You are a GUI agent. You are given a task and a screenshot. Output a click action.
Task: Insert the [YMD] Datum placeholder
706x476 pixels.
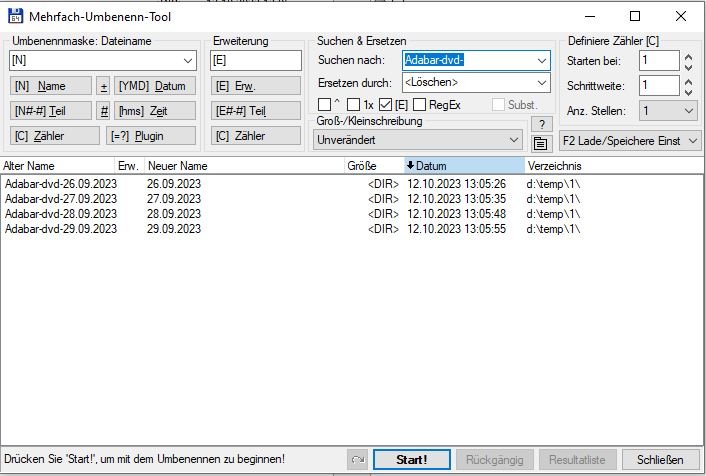click(x=155, y=86)
